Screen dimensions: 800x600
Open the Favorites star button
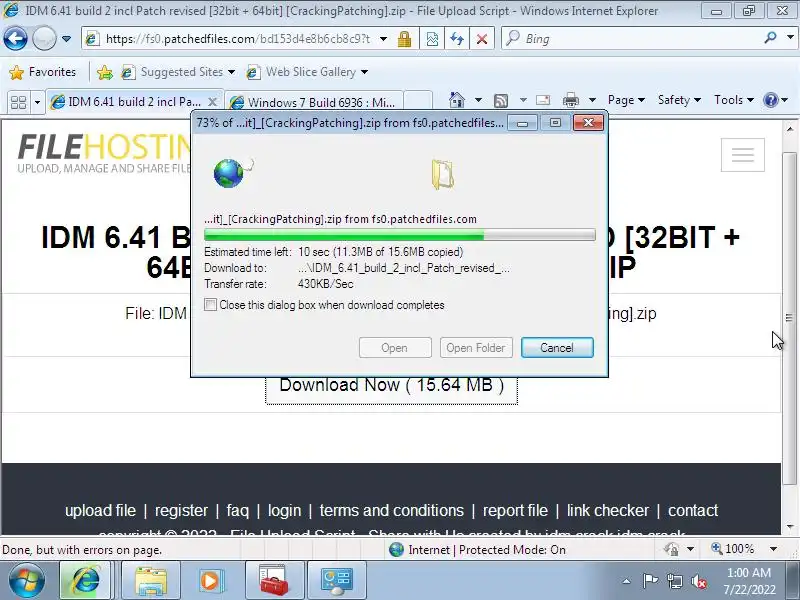click(43, 72)
